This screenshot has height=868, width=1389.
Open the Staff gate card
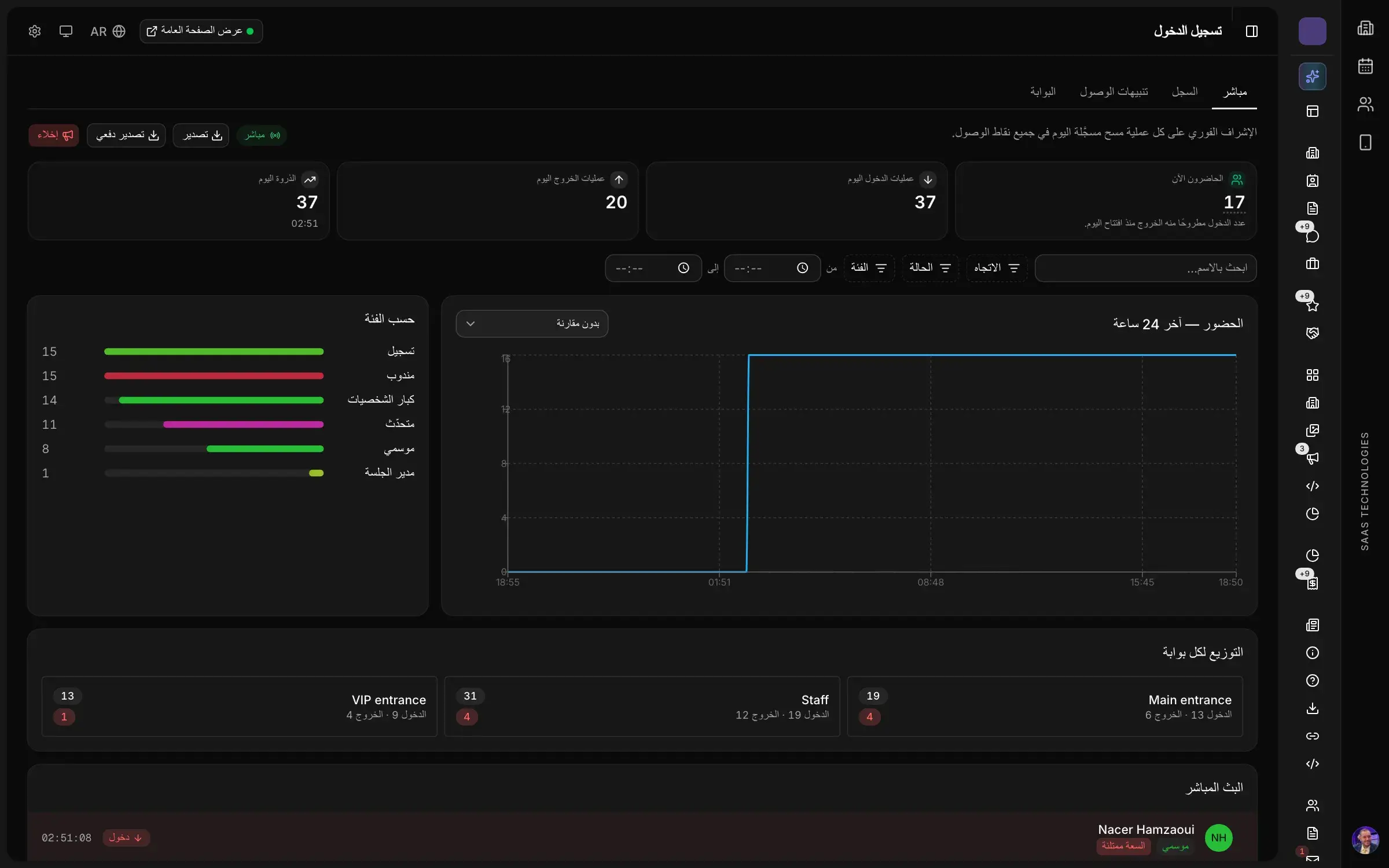click(642, 707)
